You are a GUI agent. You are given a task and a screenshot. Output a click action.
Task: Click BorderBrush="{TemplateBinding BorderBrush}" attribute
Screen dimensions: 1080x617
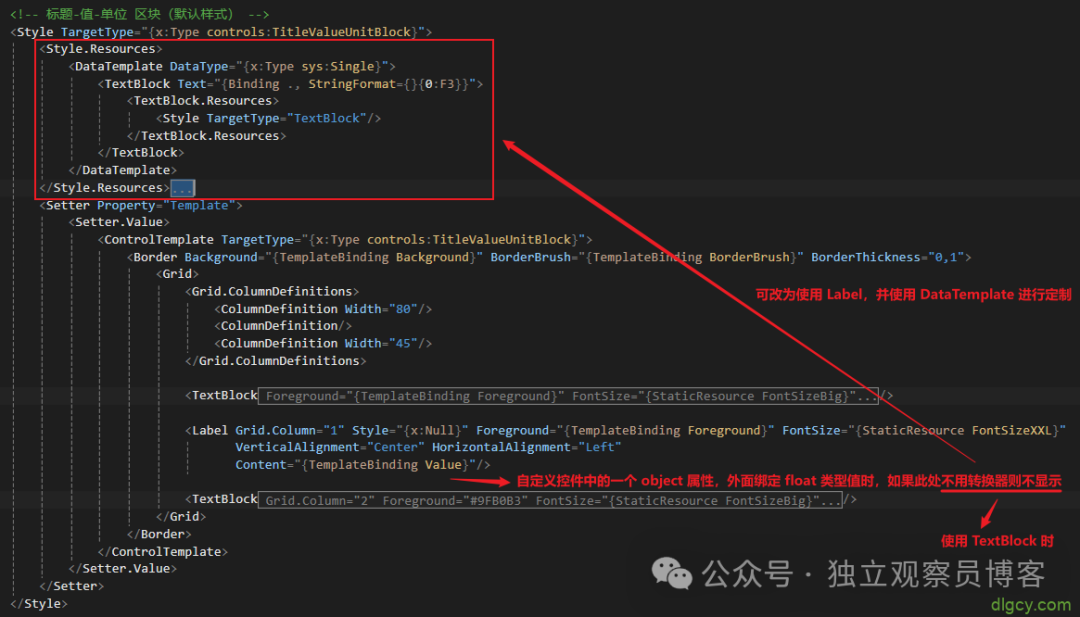click(x=647, y=257)
